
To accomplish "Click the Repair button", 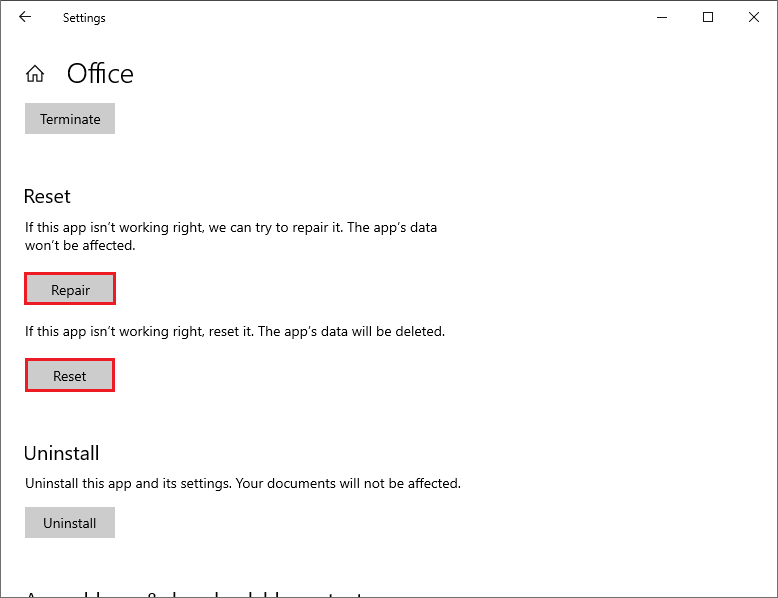I will pyautogui.click(x=70, y=289).
